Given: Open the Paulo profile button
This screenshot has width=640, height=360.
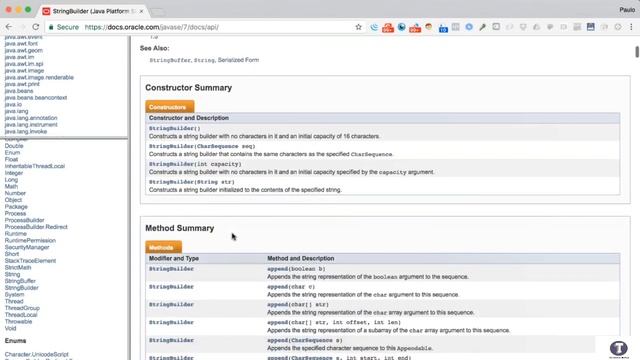Looking at the screenshot, I should click(x=627, y=9).
